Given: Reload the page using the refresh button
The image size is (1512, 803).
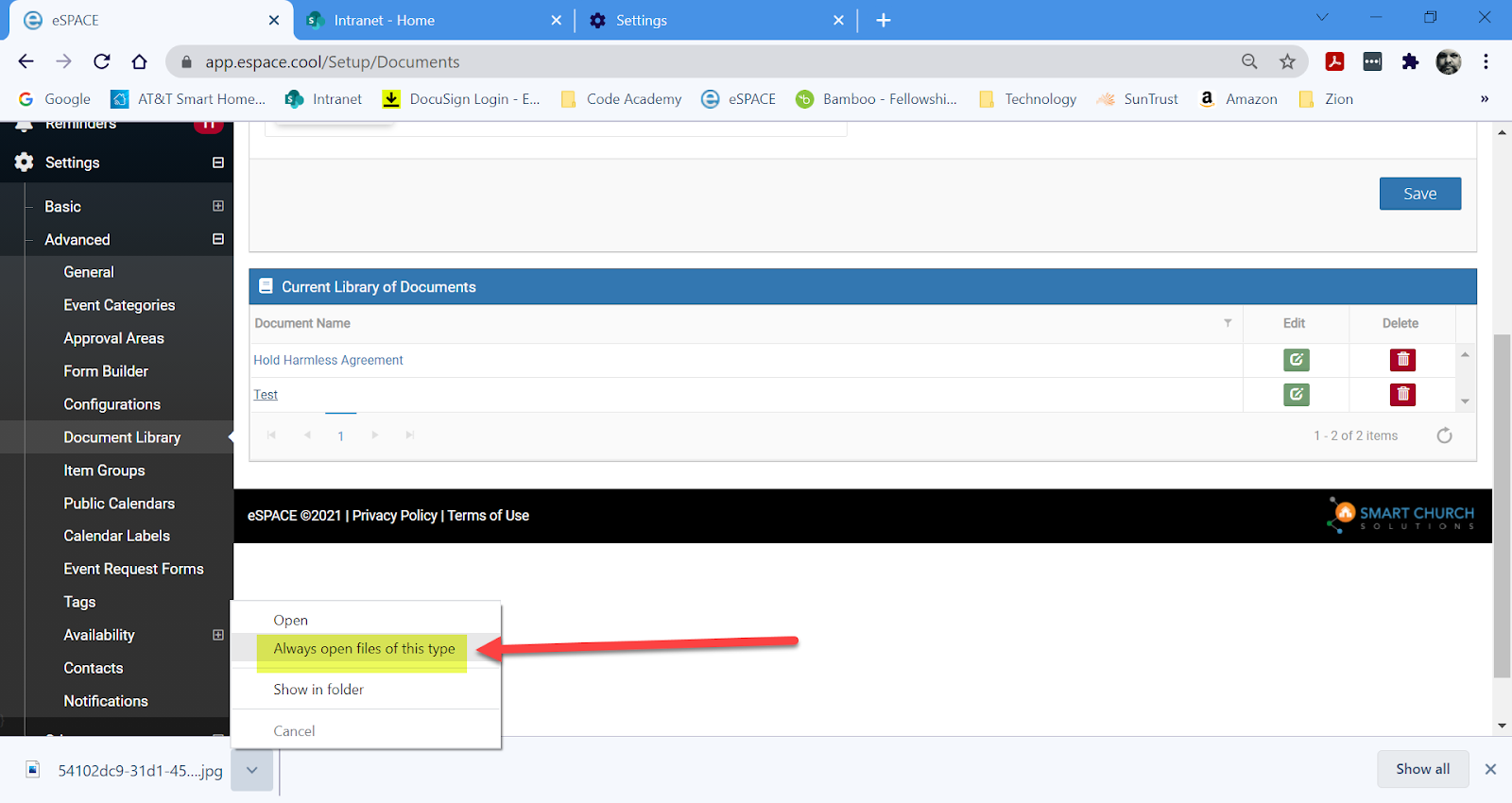Looking at the screenshot, I should coord(102,61).
